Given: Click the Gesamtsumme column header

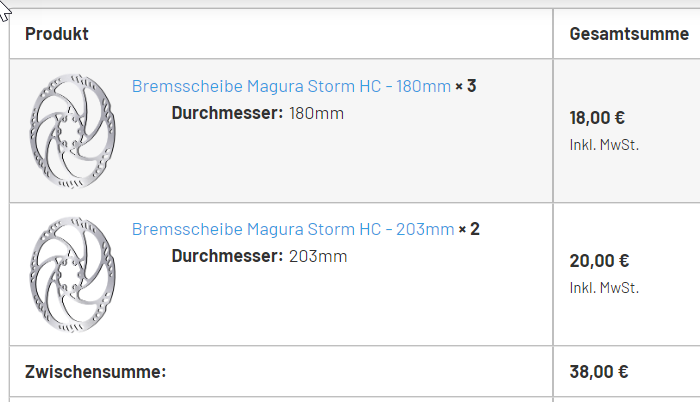Looking at the screenshot, I should (629, 34).
